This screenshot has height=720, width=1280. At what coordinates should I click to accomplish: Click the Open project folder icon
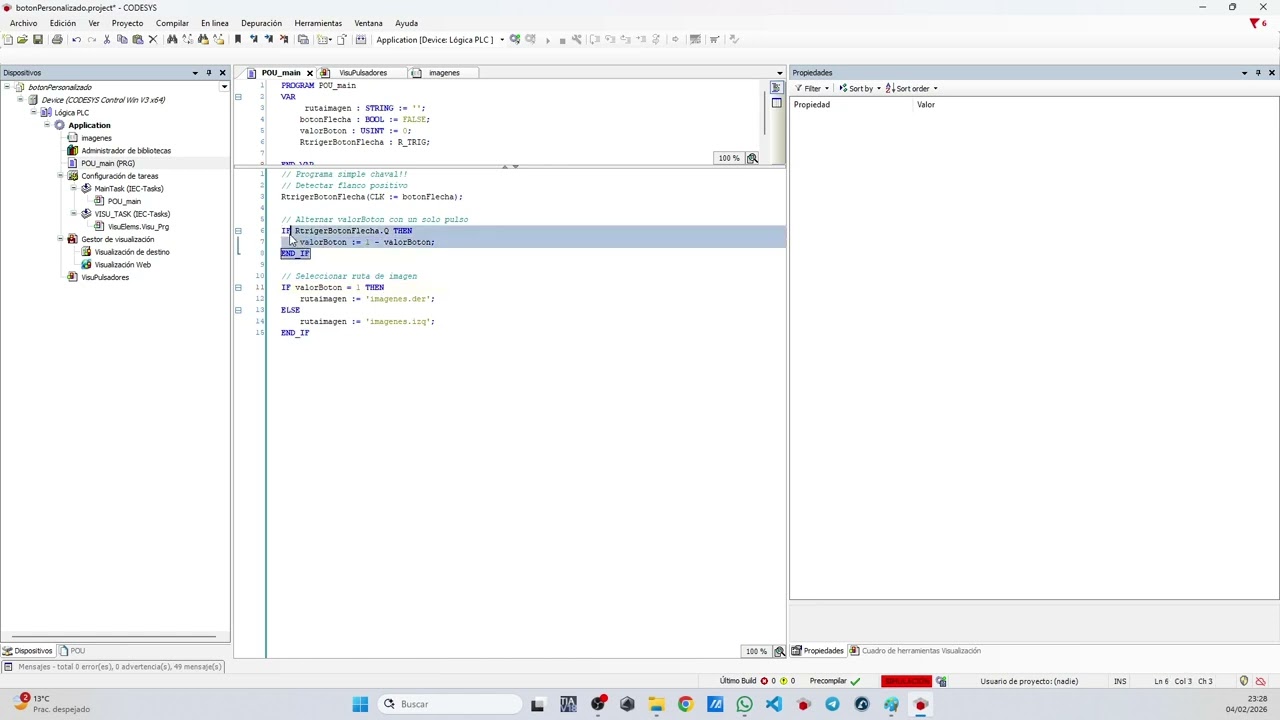[x=22, y=39]
